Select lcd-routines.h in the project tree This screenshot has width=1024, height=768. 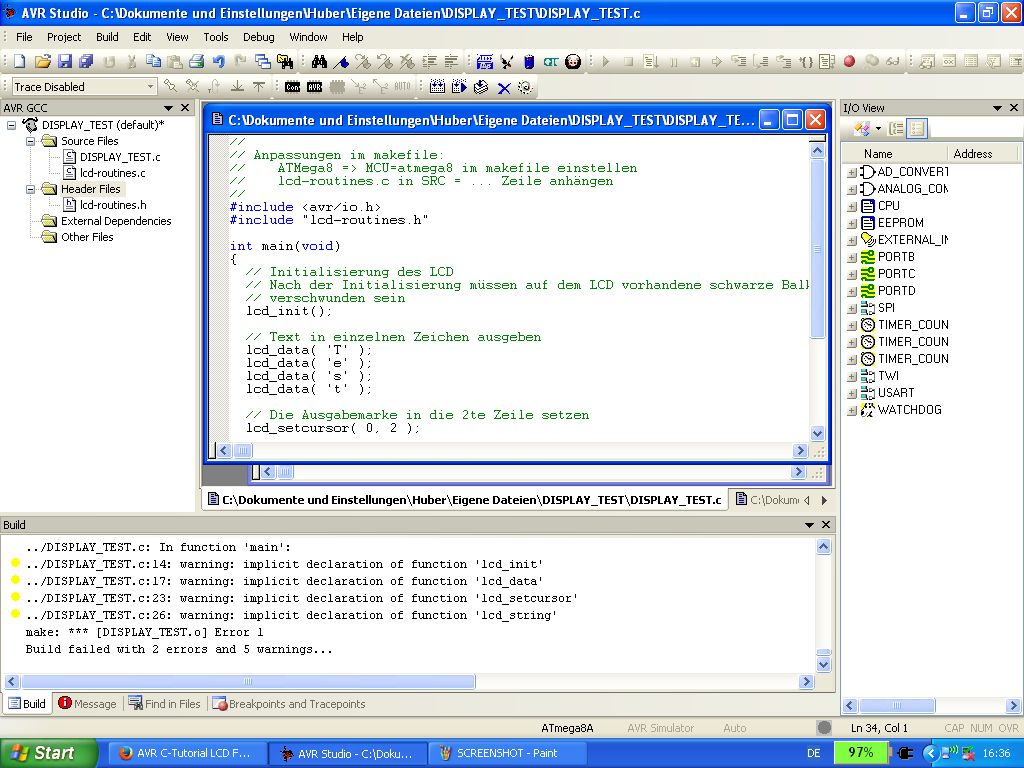pyautogui.click(x=113, y=205)
